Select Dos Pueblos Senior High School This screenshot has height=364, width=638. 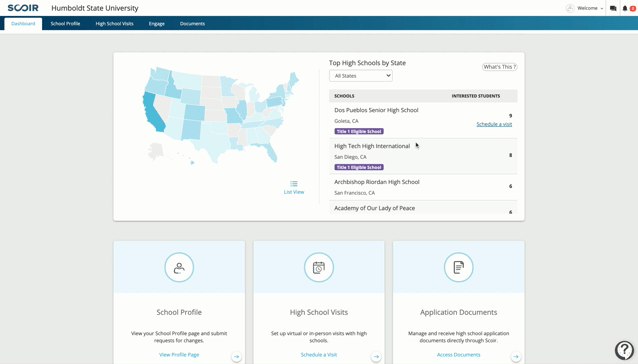376,110
